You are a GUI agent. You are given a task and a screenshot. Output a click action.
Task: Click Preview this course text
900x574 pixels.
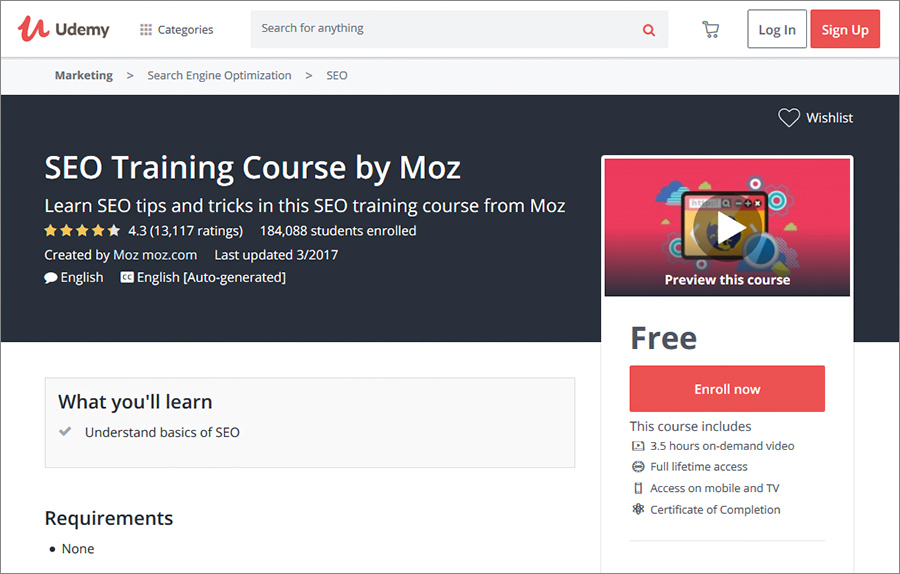coord(727,280)
